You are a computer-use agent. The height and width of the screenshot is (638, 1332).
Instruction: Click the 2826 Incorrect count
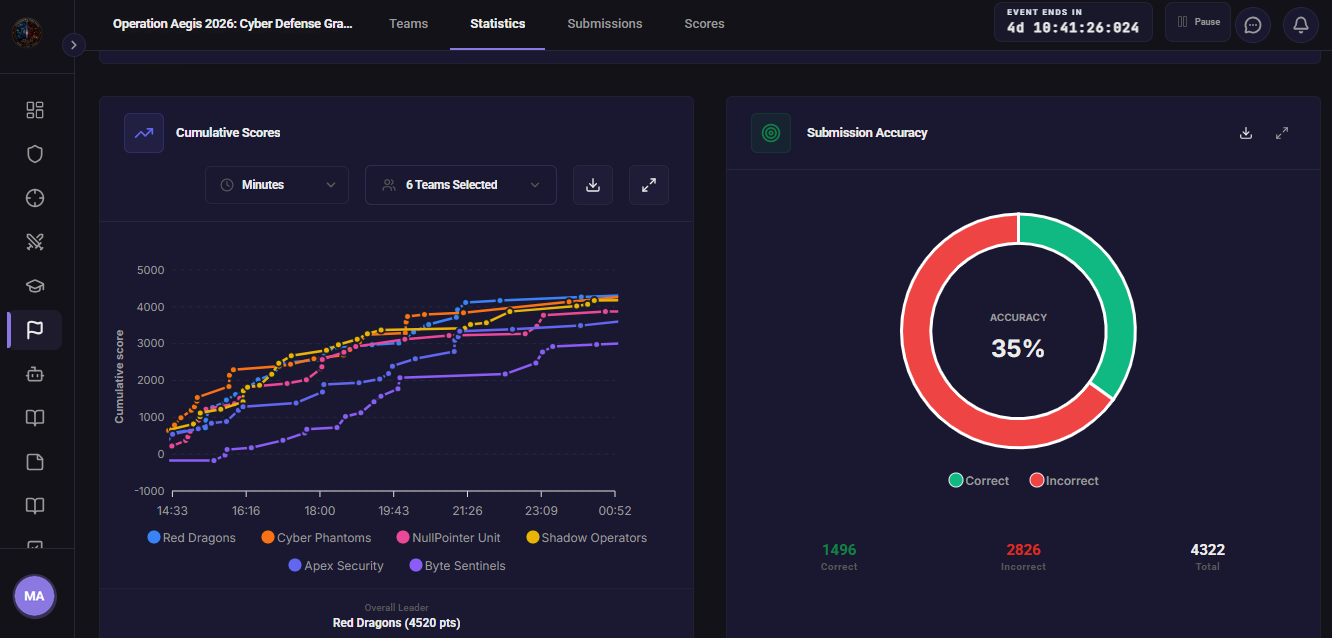[x=1023, y=550]
